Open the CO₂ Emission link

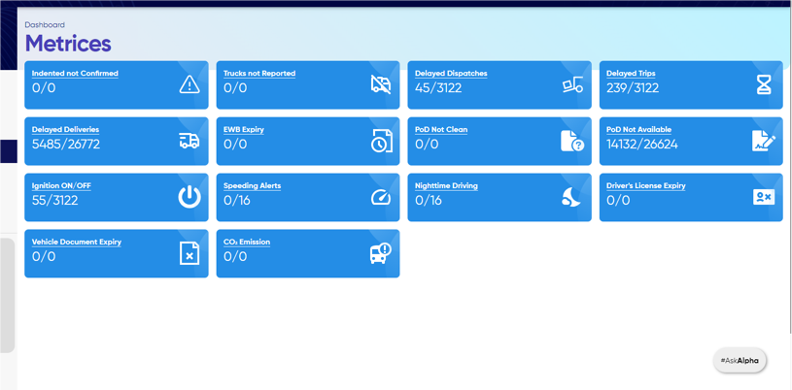247,241
